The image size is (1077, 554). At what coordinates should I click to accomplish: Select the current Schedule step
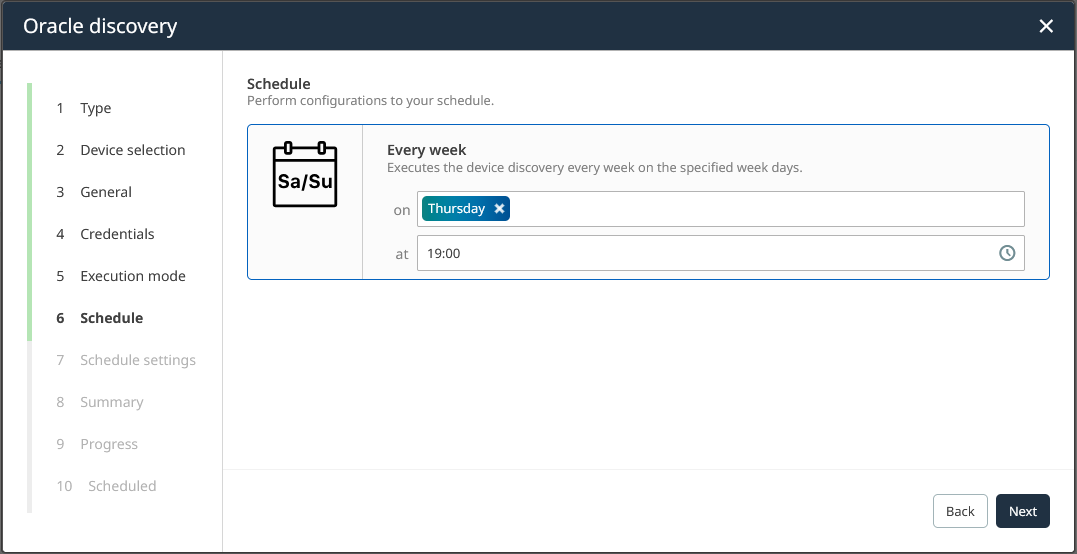(x=111, y=318)
